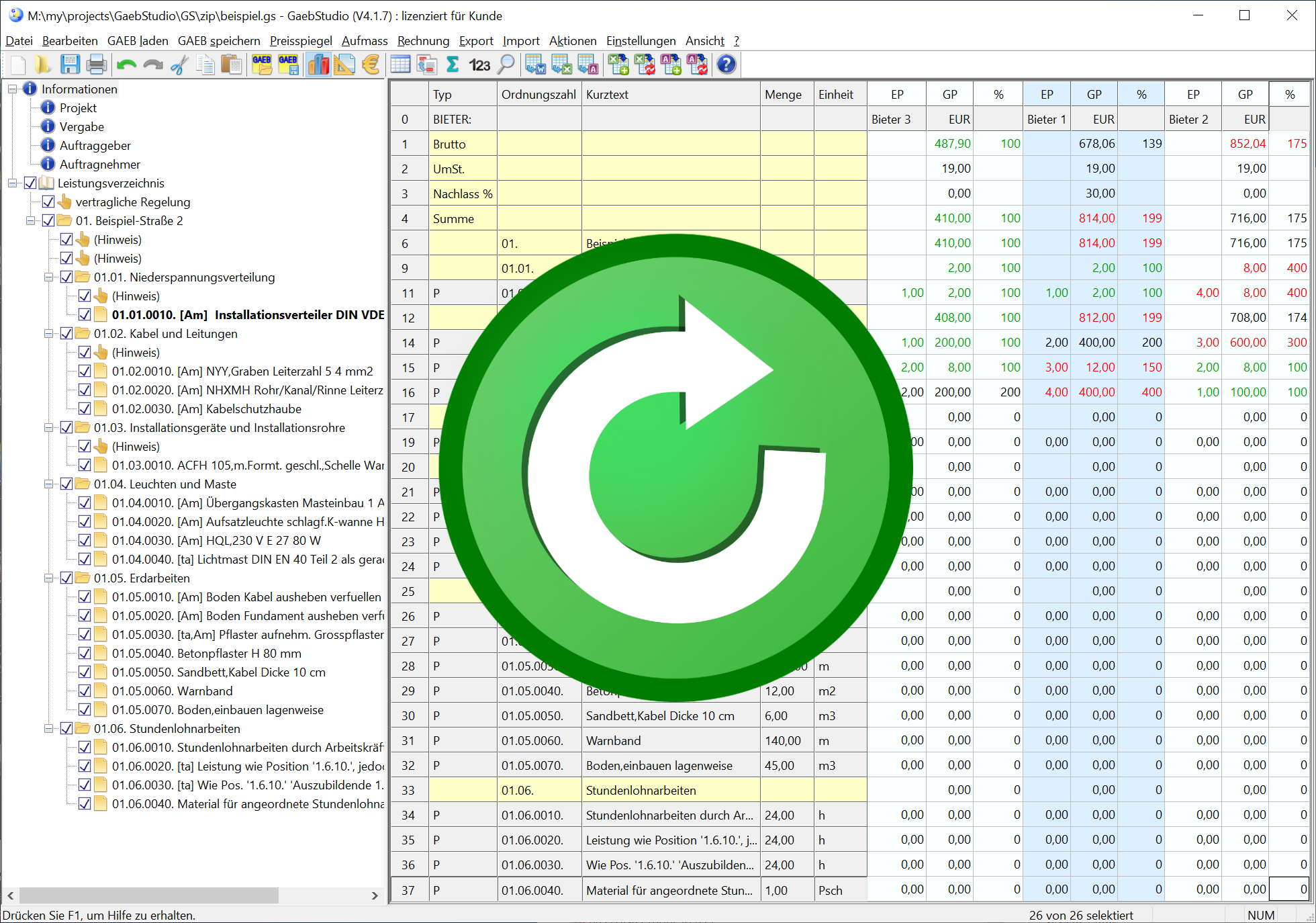This screenshot has height=923, width=1316.
Task: Click the tree panel horizontal scrollbar
Action: click(x=148, y=895)
